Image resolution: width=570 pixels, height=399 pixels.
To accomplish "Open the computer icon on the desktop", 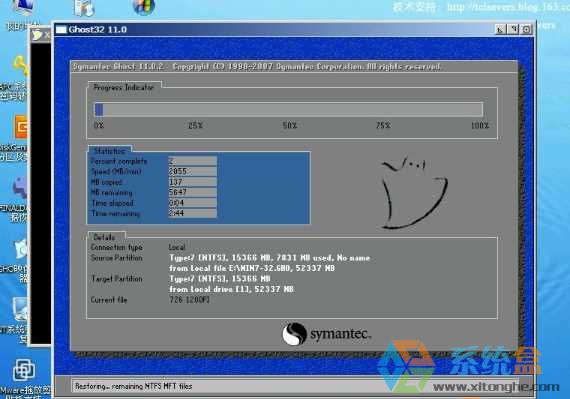I will point(23,7).
